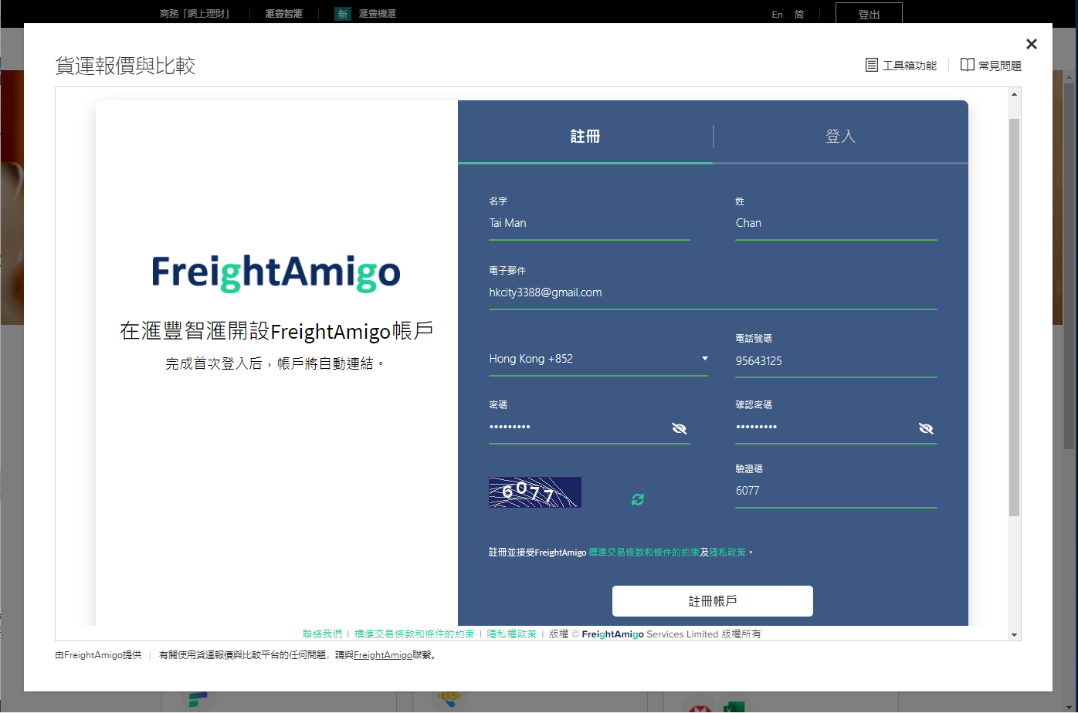1078x713 pixels.
Task: Switch to the 註冊 tab
Action: pyautogui.click(x=585, y=136)
